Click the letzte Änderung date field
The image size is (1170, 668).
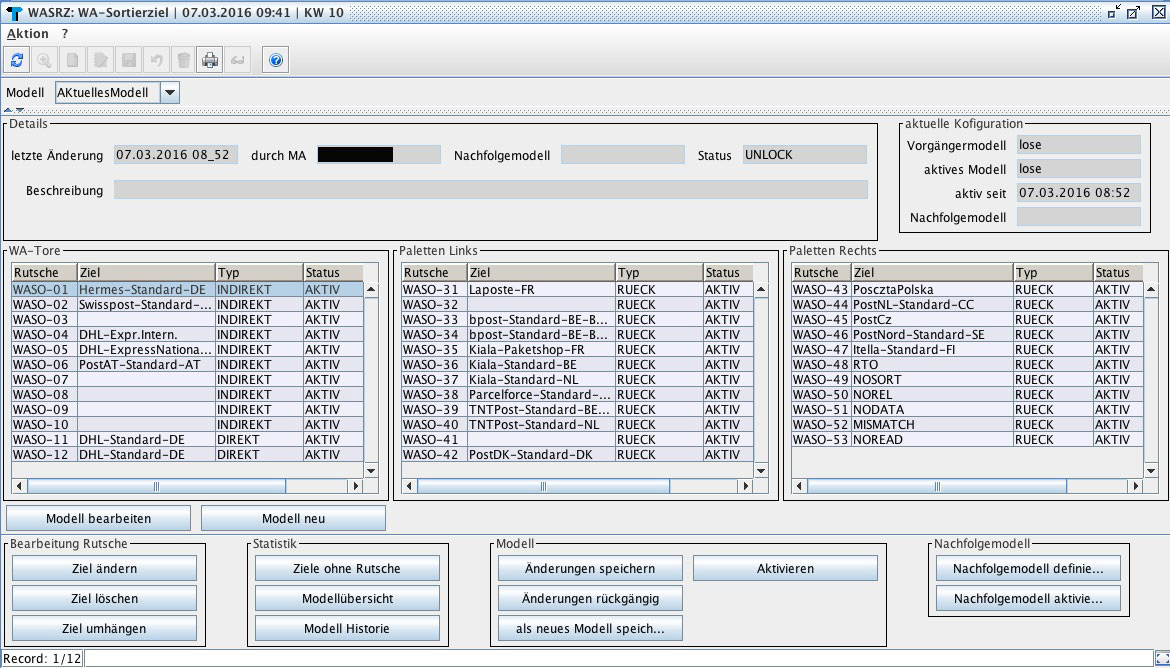pos(176,154)
